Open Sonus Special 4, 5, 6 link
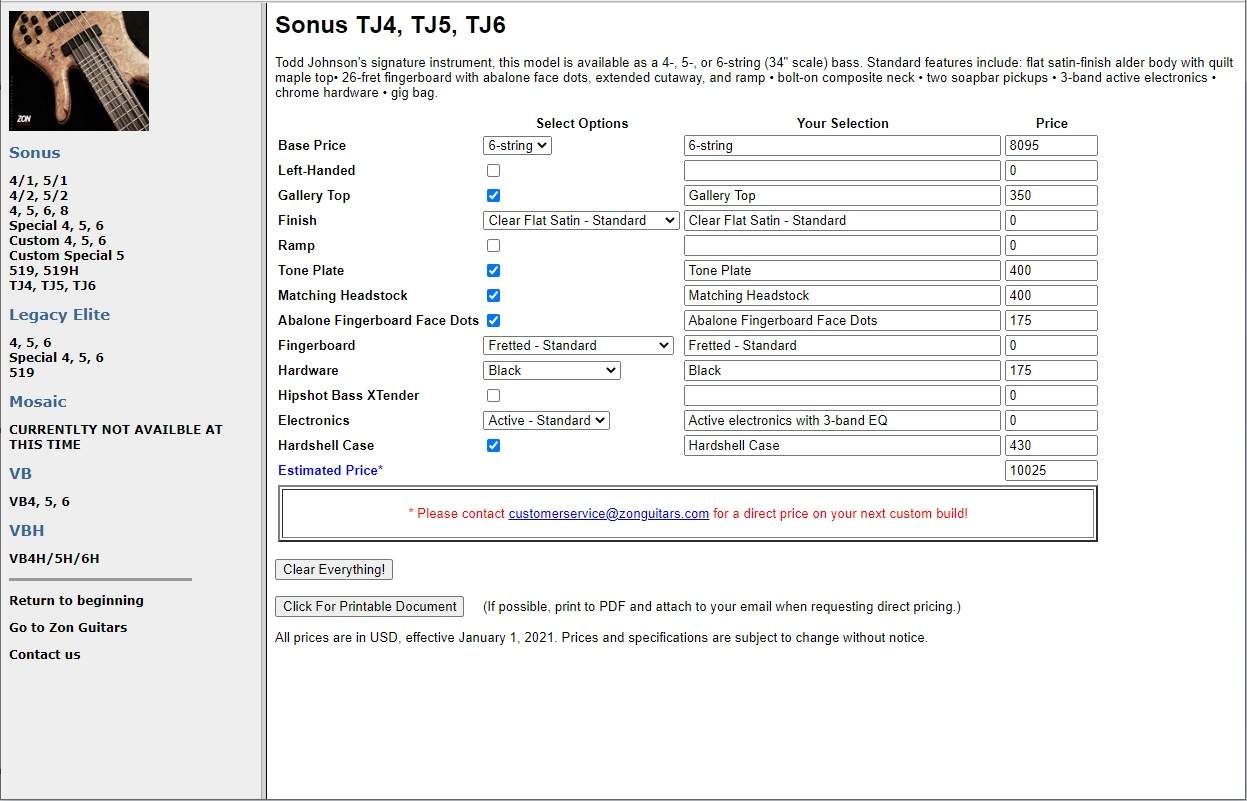 (x=56, y=226)
